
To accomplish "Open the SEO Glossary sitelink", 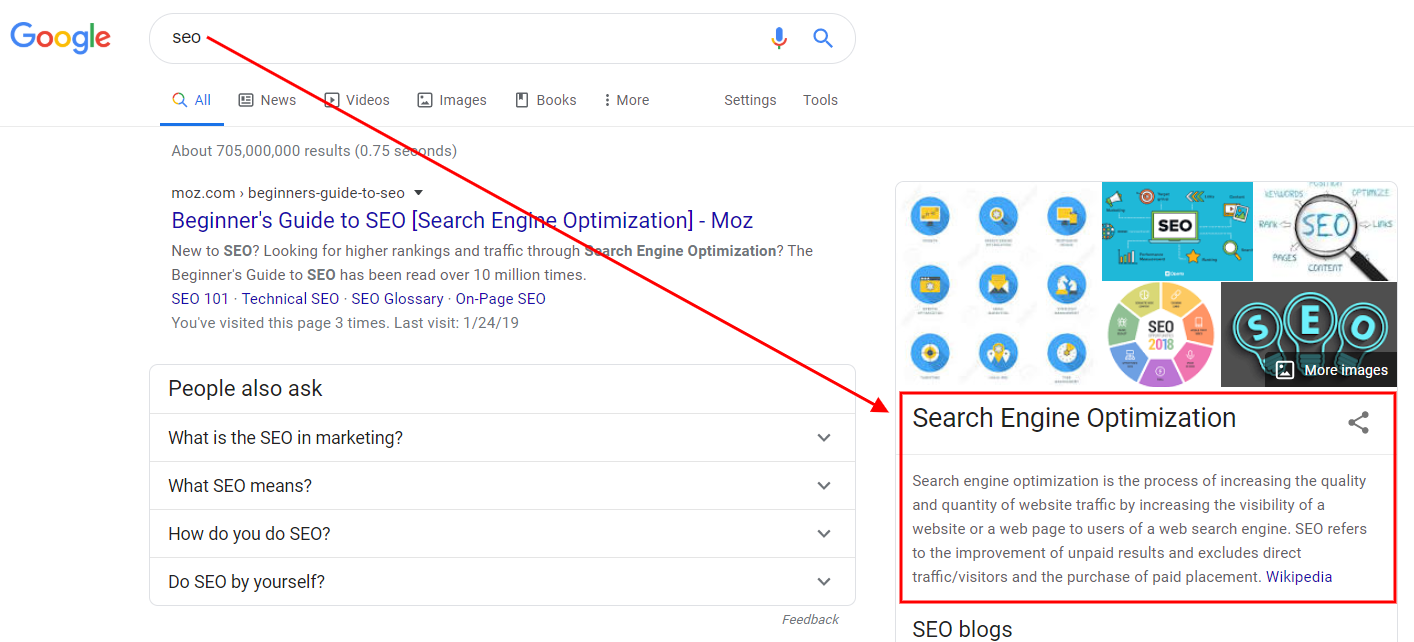I will pos(397,299).
